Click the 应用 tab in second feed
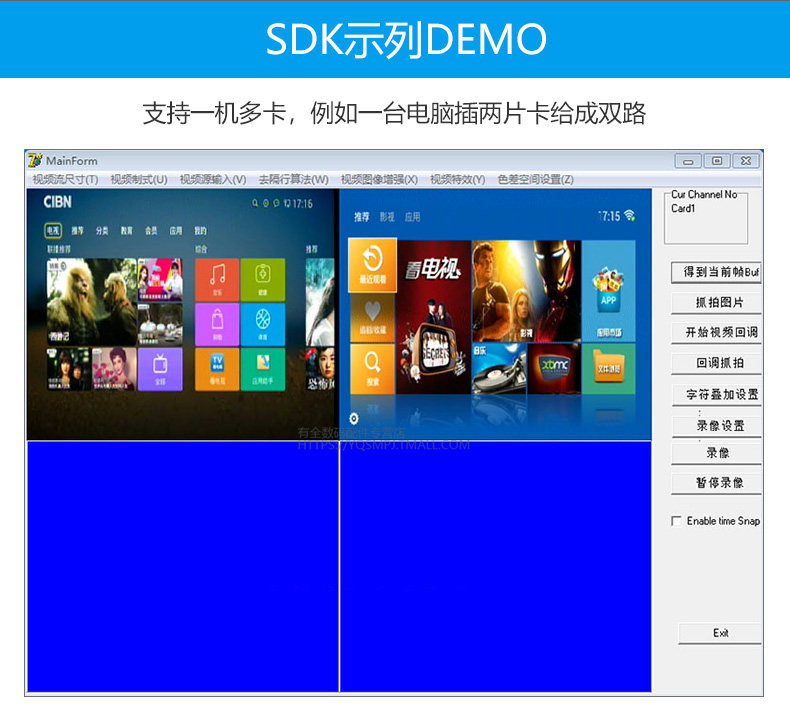The width and height of the screenshot is (790, 722). click(x=412, y=217)
